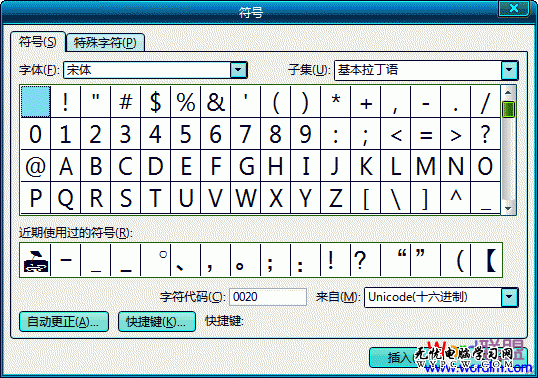Select the letter Z cell
The width and height of the screenshot is (538, 378).
point(336,198)
